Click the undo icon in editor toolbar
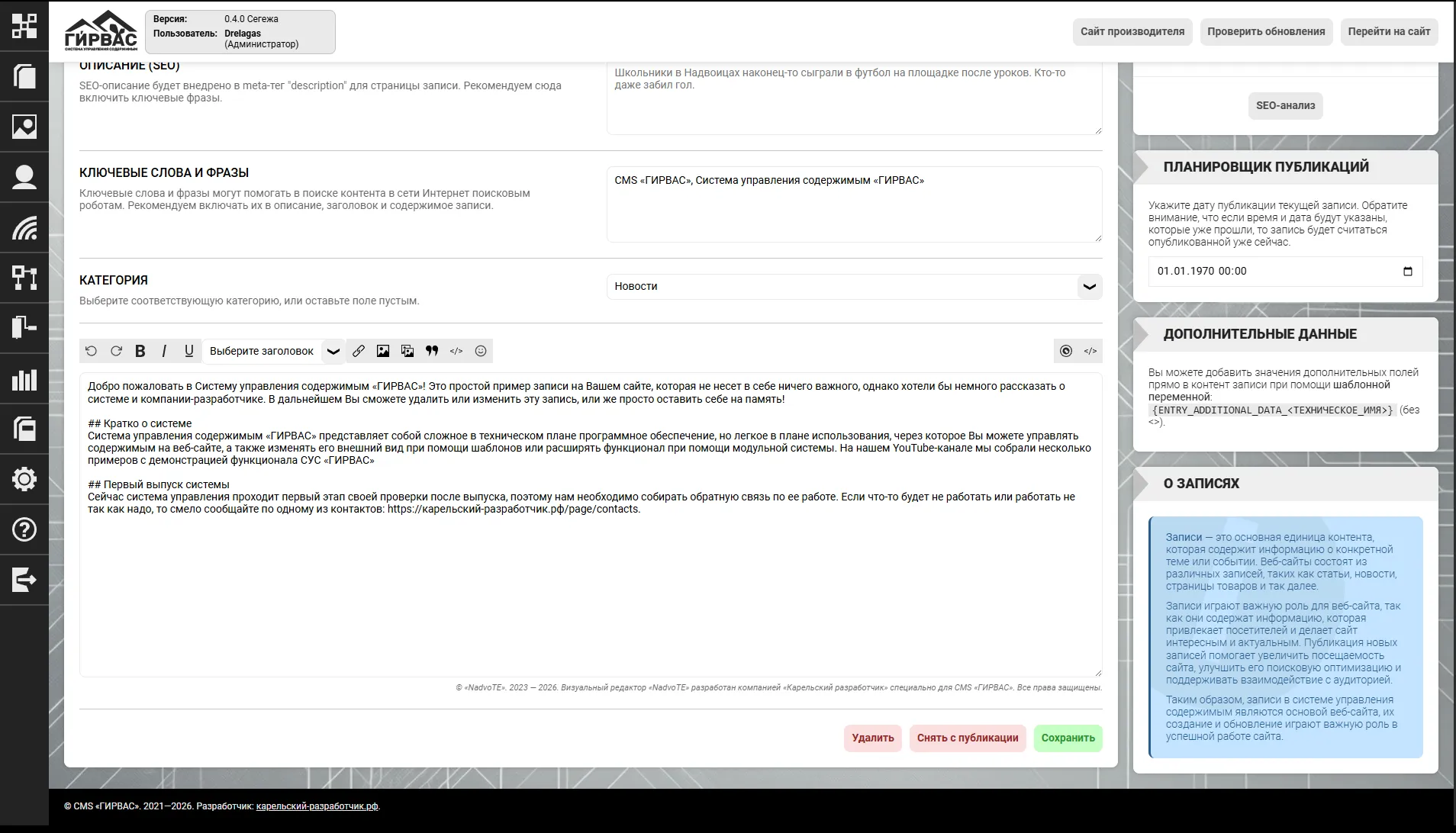The width and height of the screenshot is (1456, 833). [92, 351]
